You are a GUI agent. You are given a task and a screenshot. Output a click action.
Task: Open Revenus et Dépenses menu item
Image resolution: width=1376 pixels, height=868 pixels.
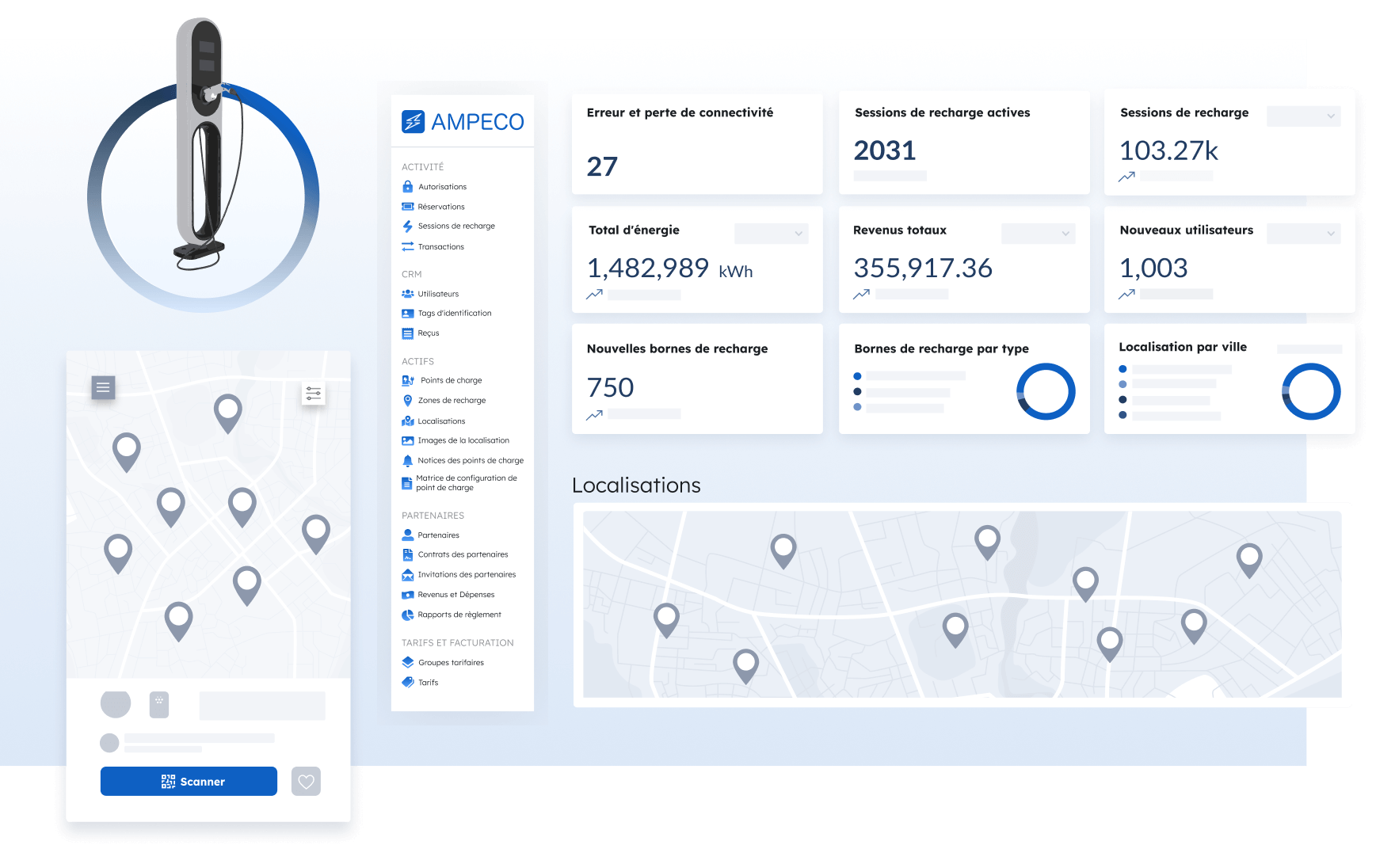(456, 595)
